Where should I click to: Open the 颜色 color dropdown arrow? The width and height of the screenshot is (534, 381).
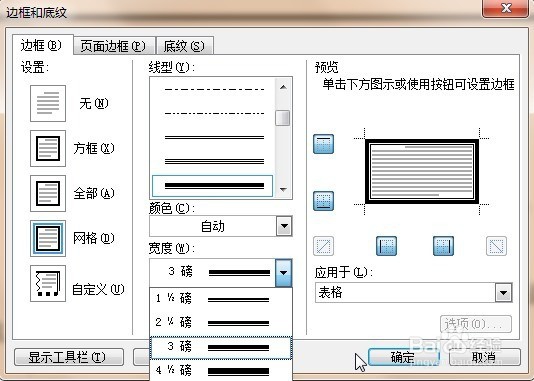coord(284,226)
